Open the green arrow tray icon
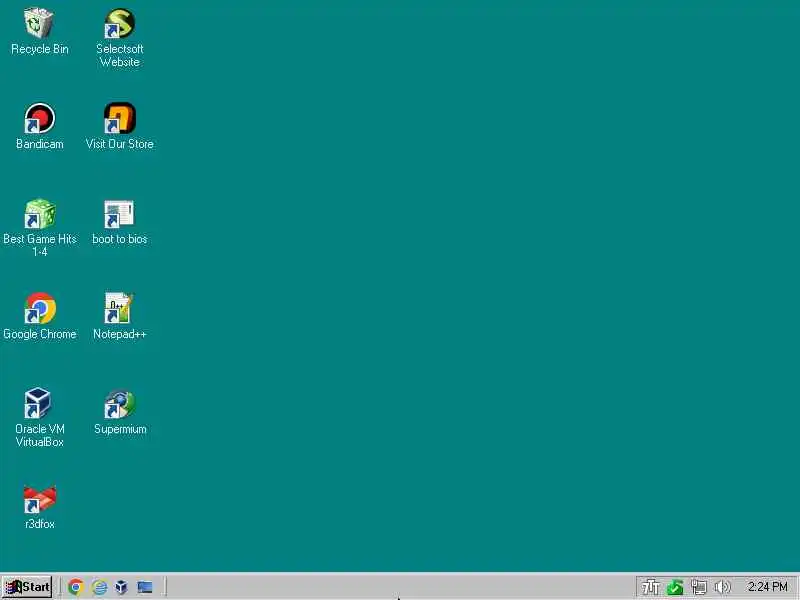The width and height of the screenshot is (800, 600). (675, 587)
